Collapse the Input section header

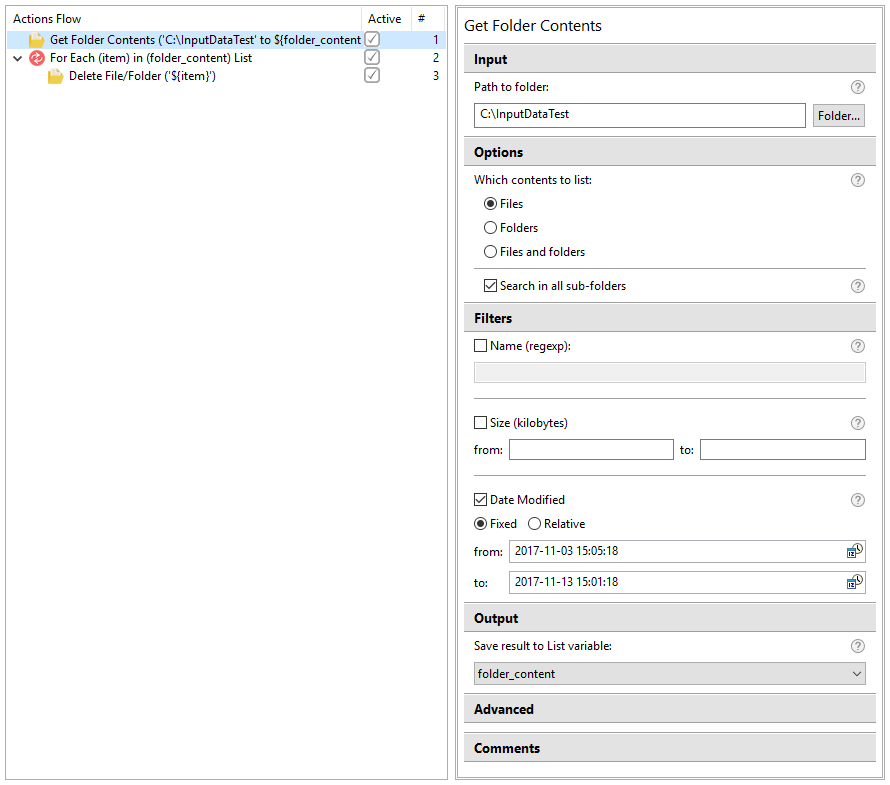point(670,59)
